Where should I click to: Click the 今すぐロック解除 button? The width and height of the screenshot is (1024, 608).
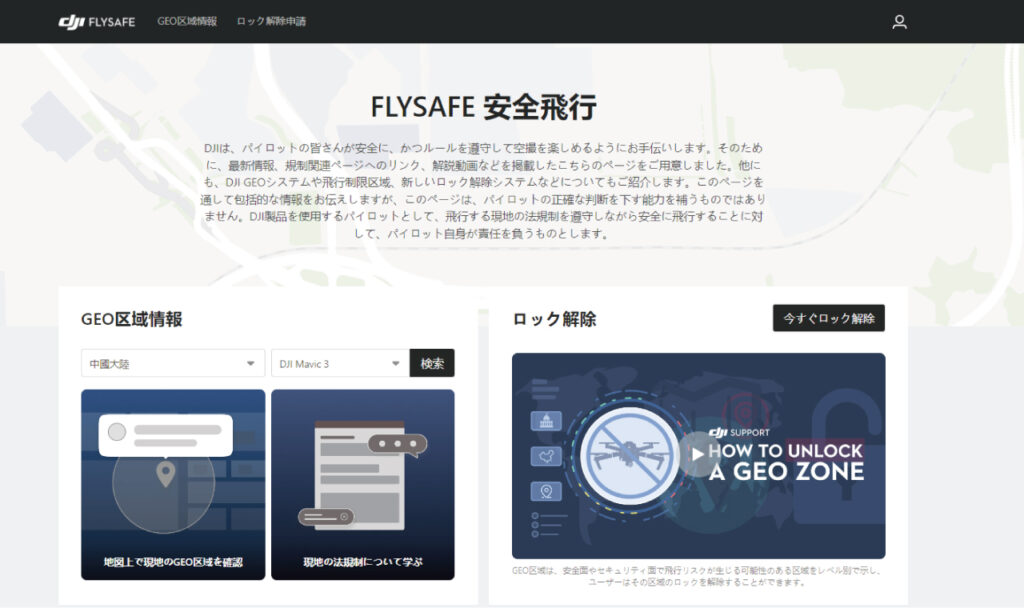click(x=828, y=318)
